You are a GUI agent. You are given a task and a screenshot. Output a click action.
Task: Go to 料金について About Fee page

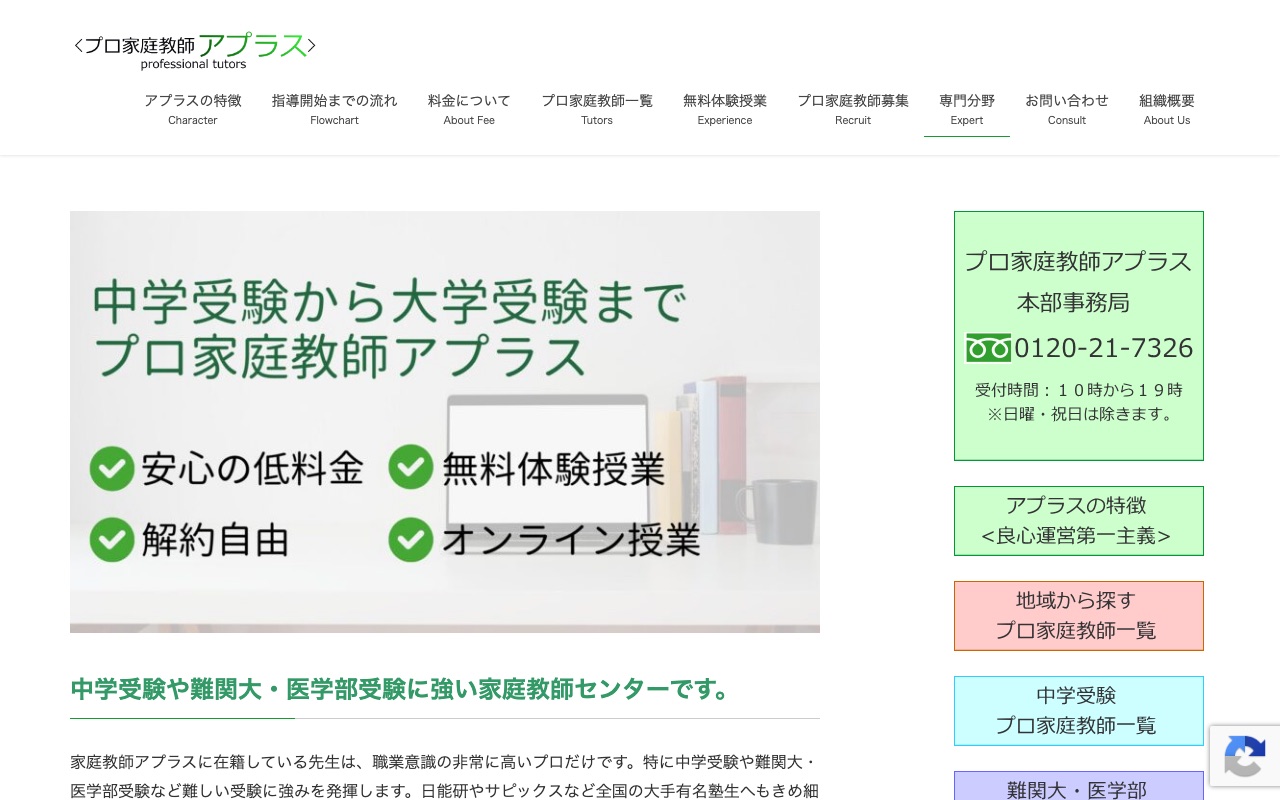pos(469,109)
